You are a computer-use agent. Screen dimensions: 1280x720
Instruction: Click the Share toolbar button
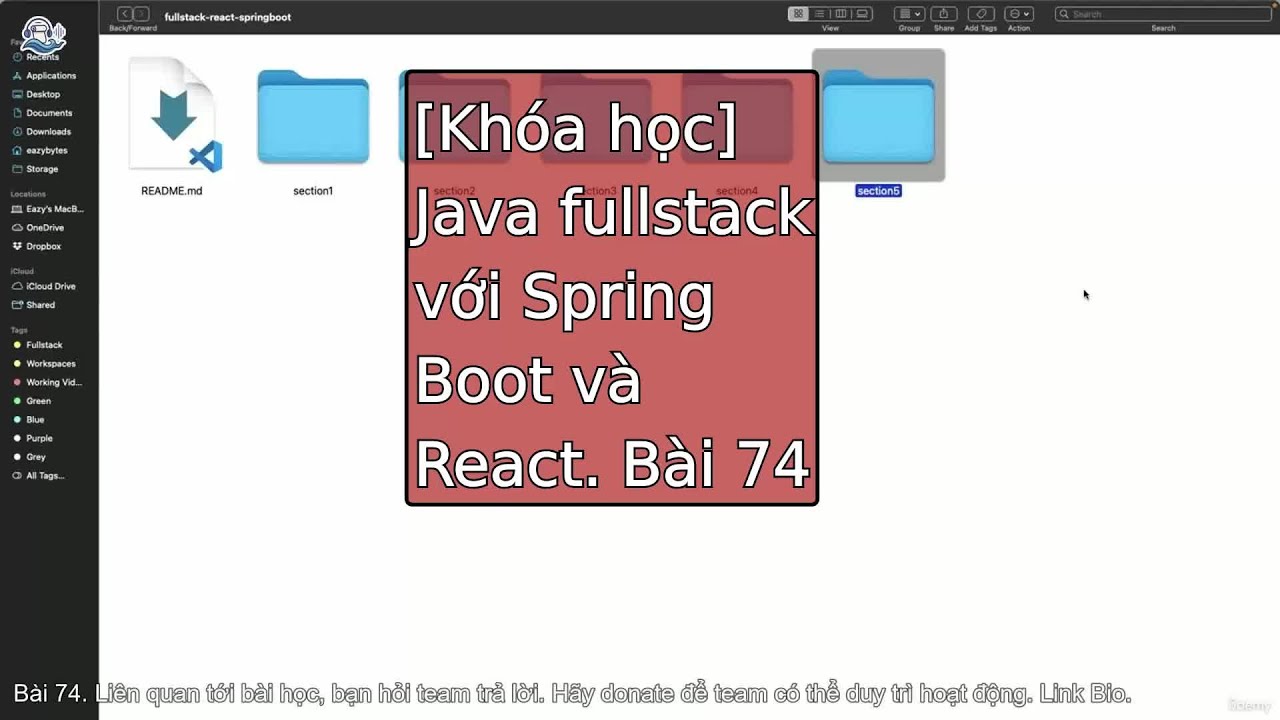(944, 14)
